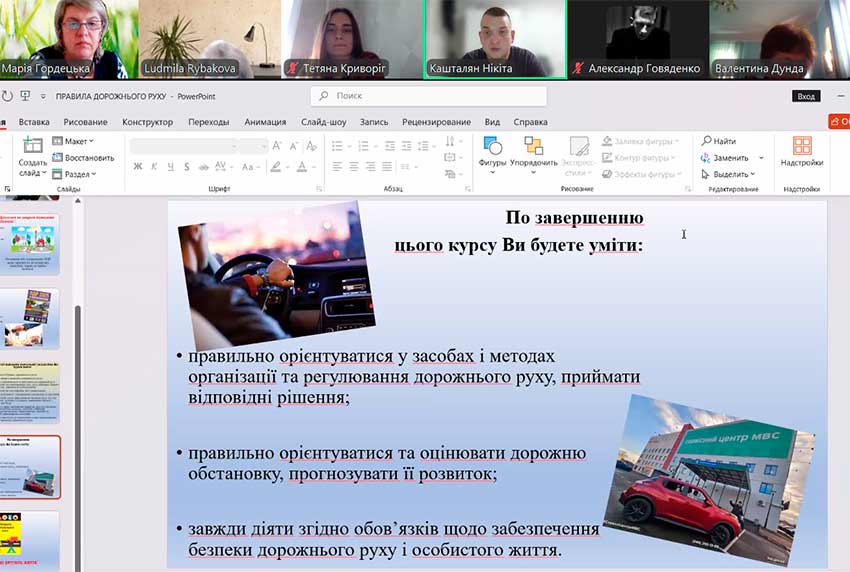Expand the Макет layout dropdown
850x572 pixels.
pos(73,141)
